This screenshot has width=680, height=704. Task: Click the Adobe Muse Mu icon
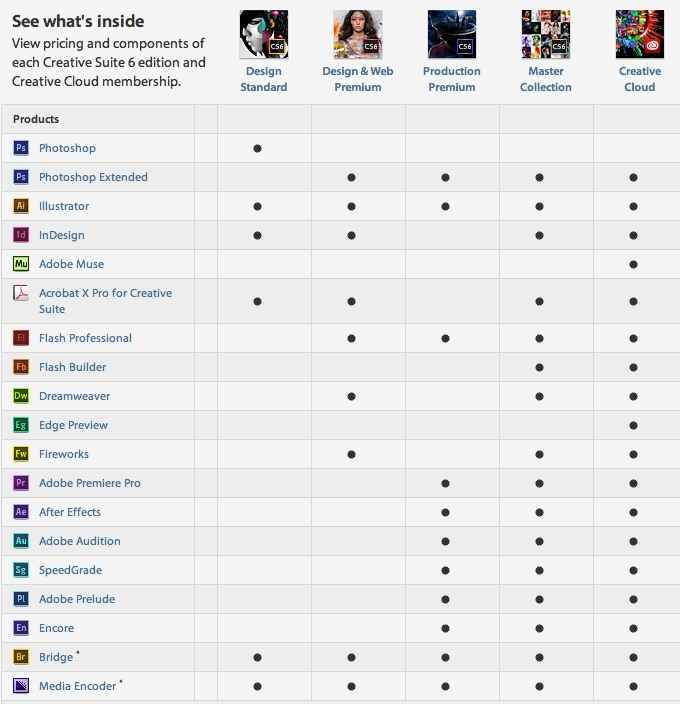pyautogui.click(x=21, y=264)
